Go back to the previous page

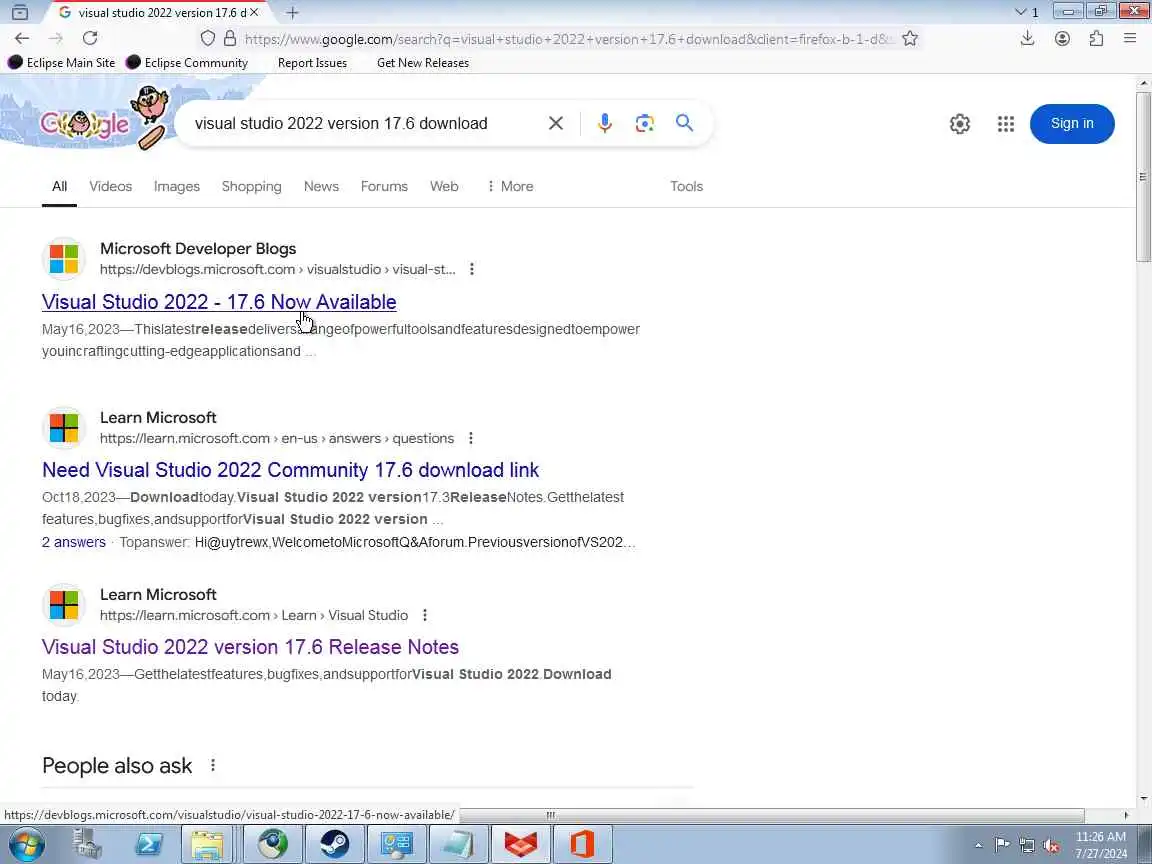click(x=22, y=38)
